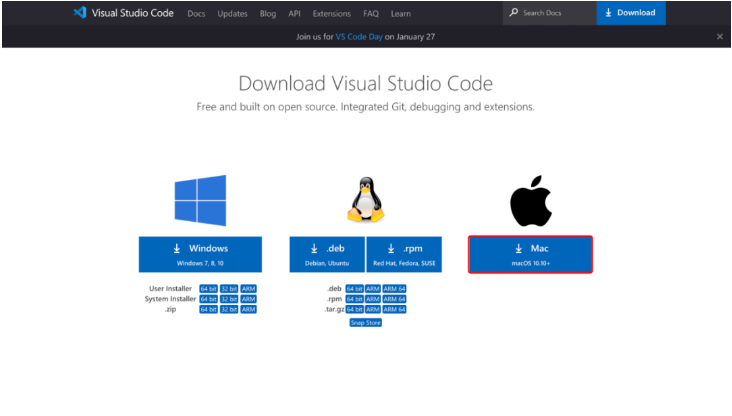Download the .rpm package for Red Hat
This screenshot has height=416, width=732.
pyautogui.click(x=404, y=254)
